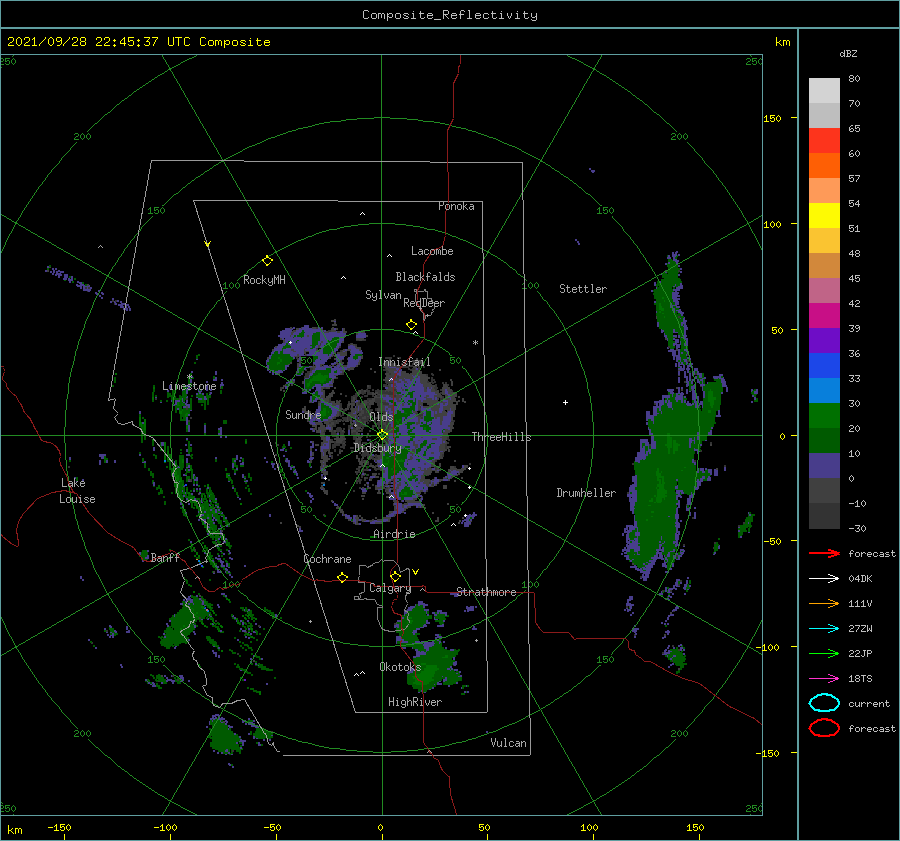Pick the cyan 27ZW arrow legend icon

(x=824, y=629)
